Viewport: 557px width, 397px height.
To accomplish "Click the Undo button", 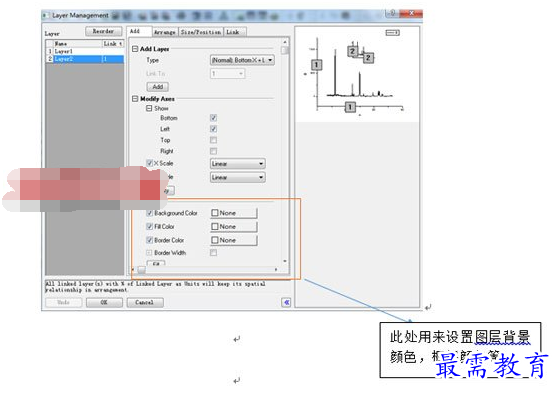I will [x=64, y=303].
